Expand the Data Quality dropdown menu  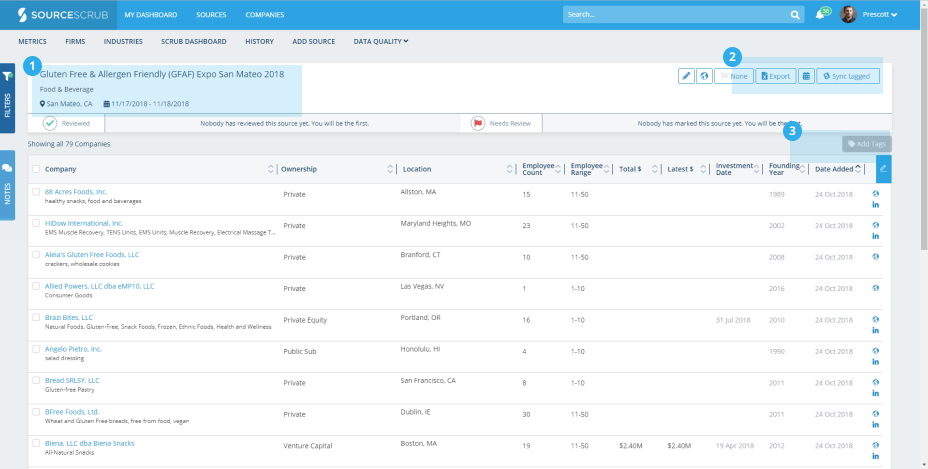click(x=381, y=41)
